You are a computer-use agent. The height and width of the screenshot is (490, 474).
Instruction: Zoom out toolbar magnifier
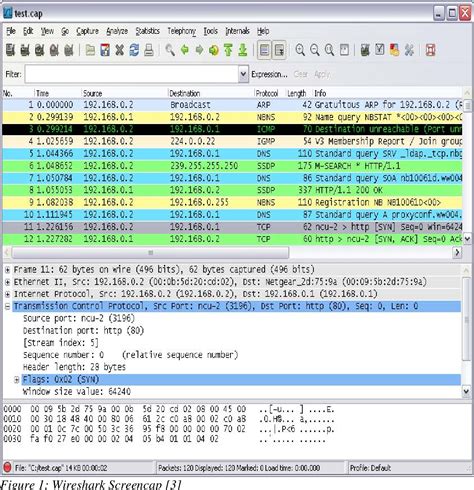click(315, 50)
